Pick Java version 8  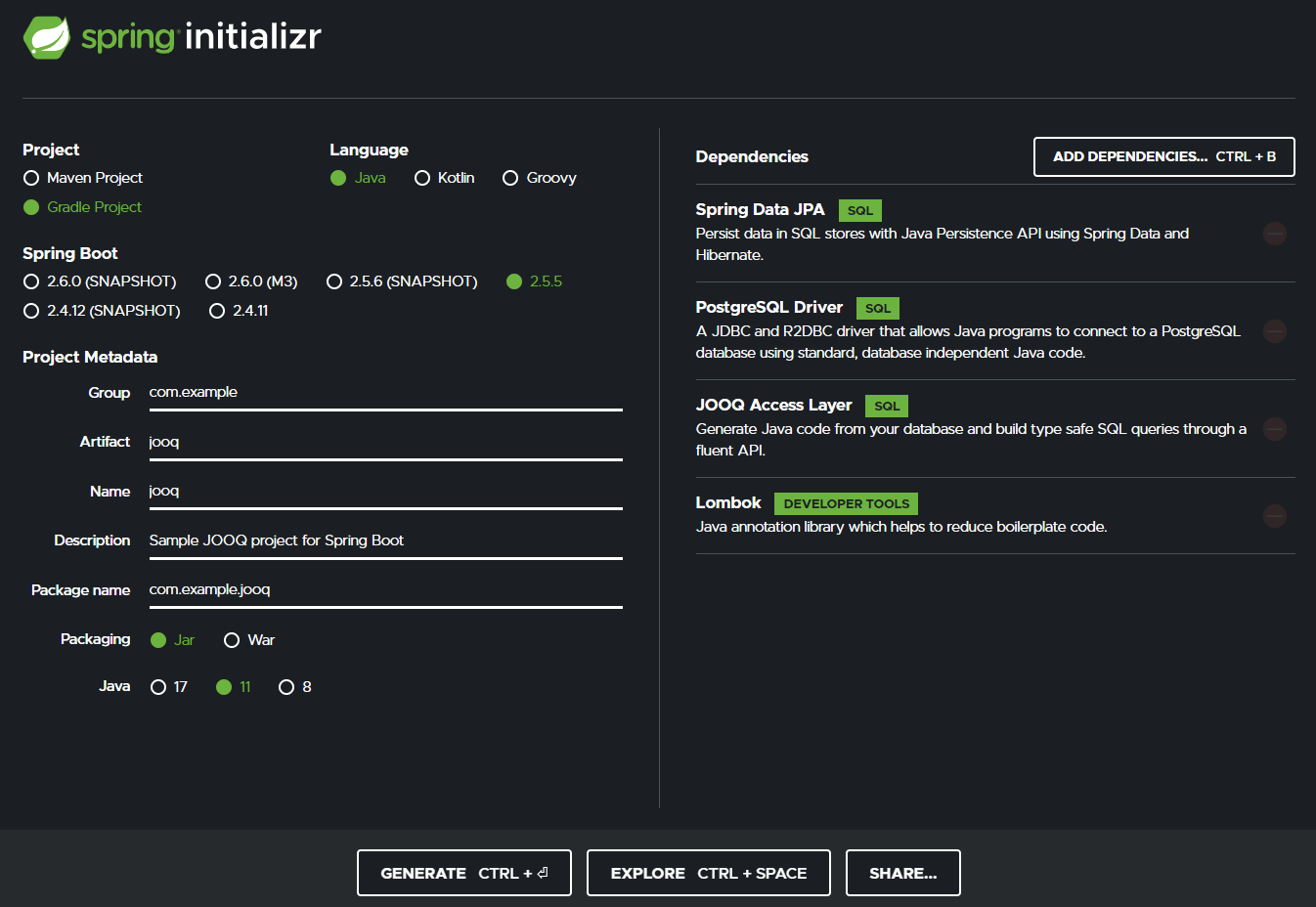click(x=295, y=687)
